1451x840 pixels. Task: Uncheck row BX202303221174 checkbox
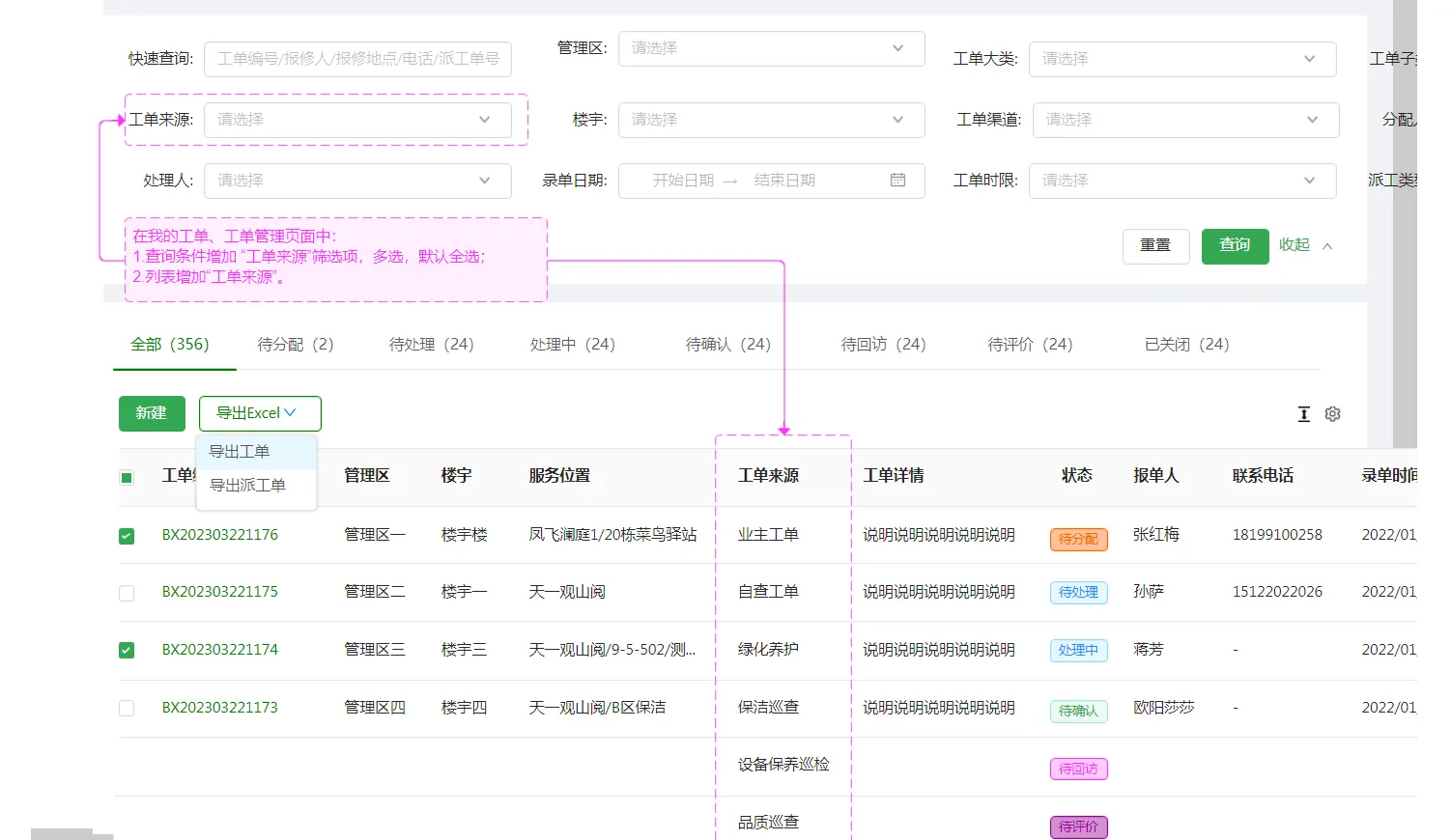[x=127, y=650]
